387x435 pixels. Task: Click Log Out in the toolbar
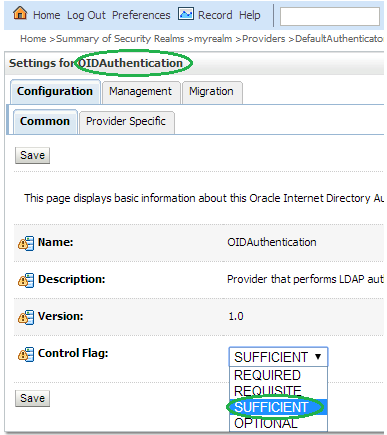[x=86, y=15]
